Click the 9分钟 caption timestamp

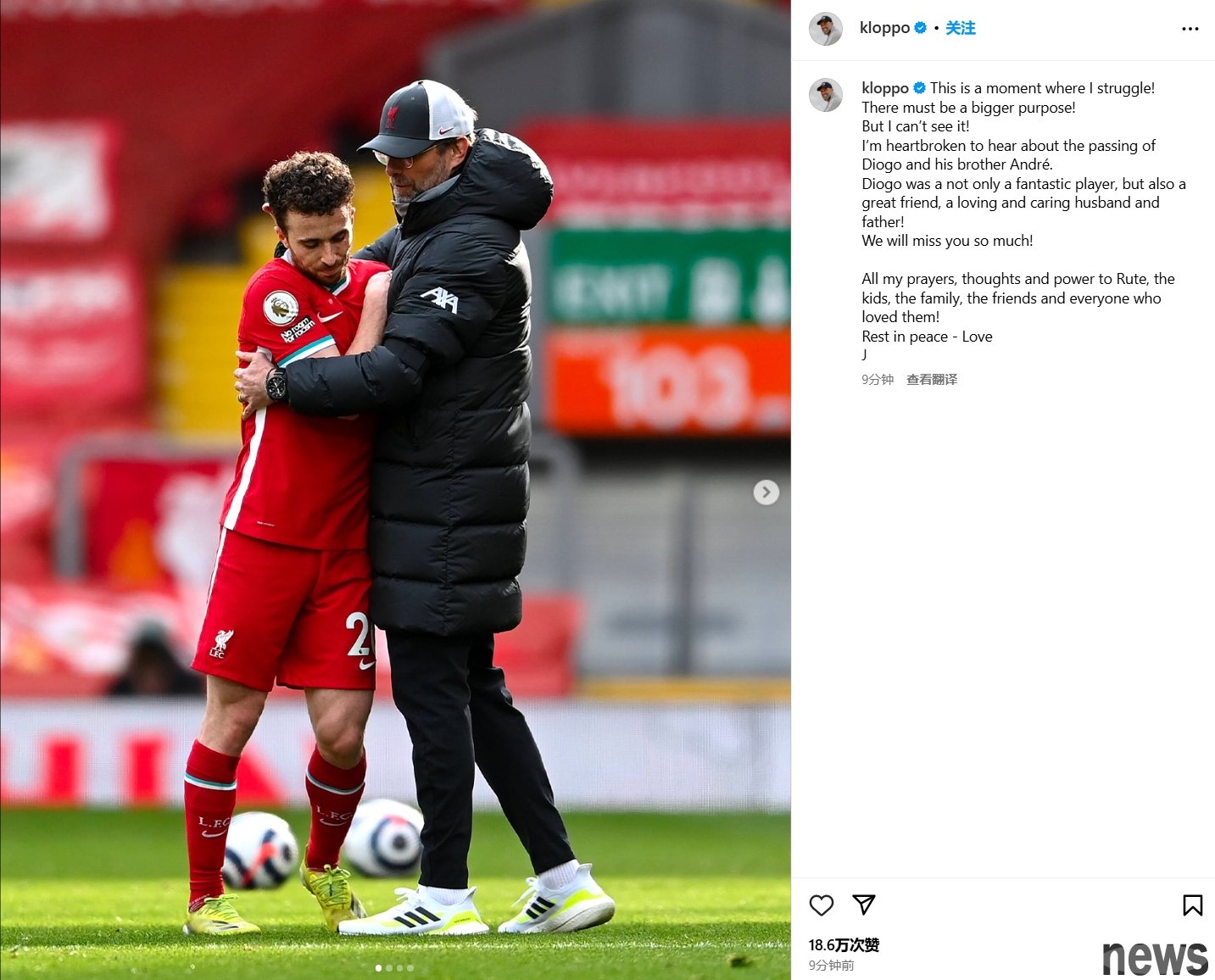click(x=877, y=380)
